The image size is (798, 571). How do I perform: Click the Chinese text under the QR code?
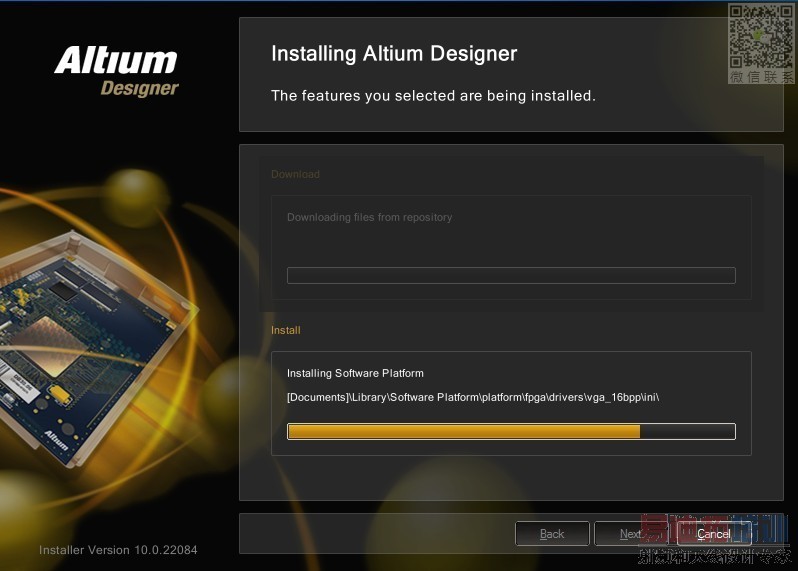[x=761, y=77]
